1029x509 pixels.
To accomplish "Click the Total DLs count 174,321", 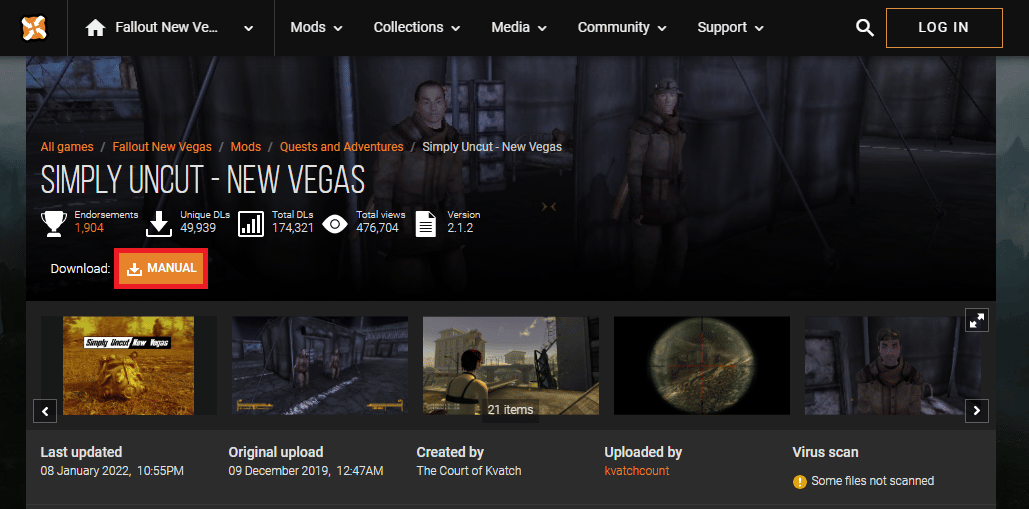I will coord(293,228).
